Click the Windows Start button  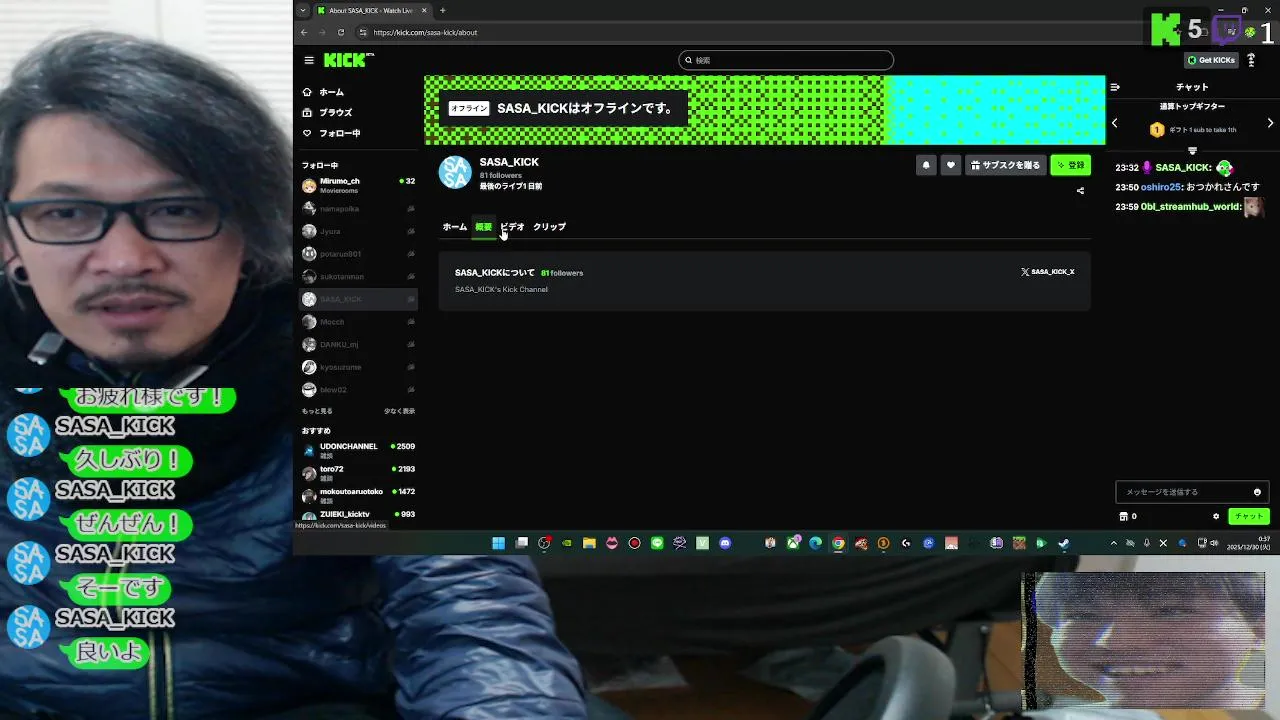coord(498,543)
